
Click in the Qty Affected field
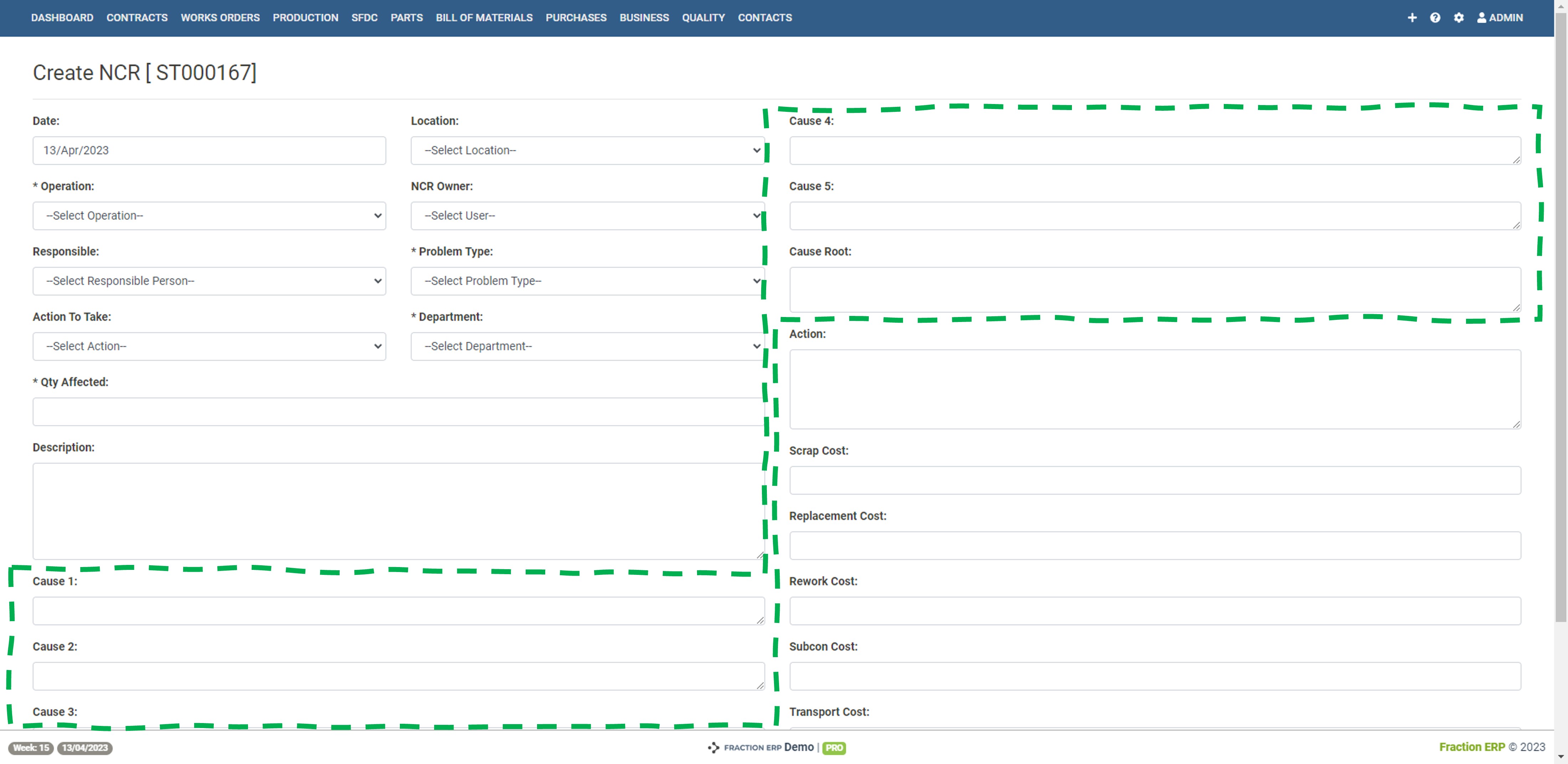[398, 412]
